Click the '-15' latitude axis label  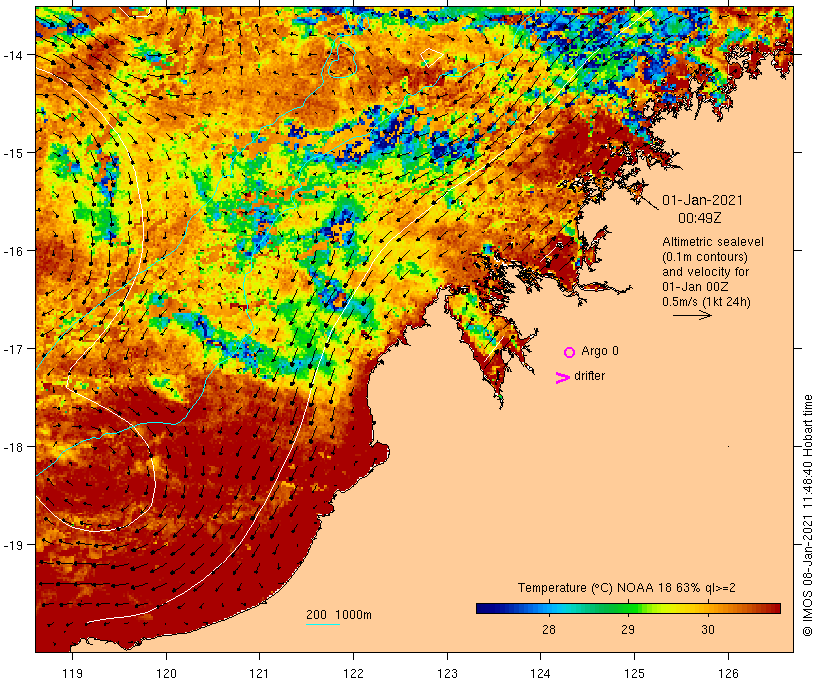point(13,153)
